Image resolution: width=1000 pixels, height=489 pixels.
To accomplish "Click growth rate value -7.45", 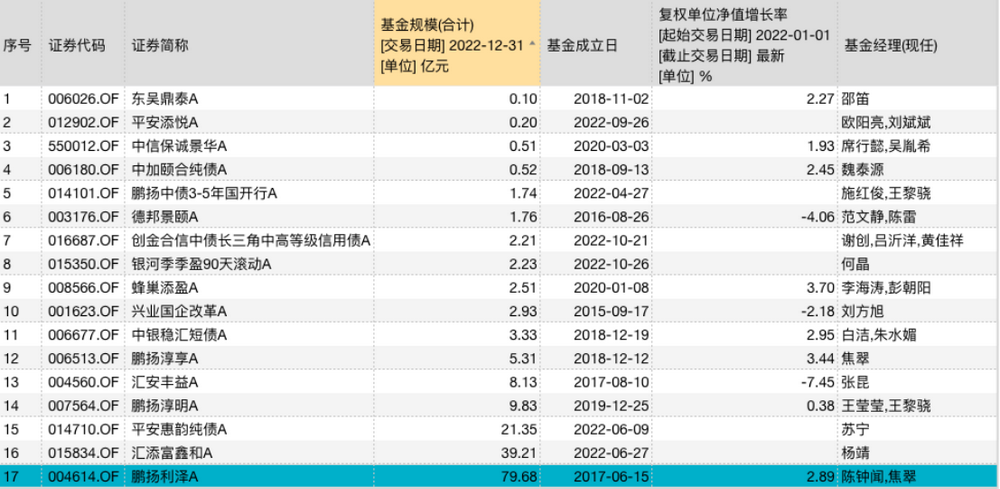I will pyautogui.click(x=816, y=382).
